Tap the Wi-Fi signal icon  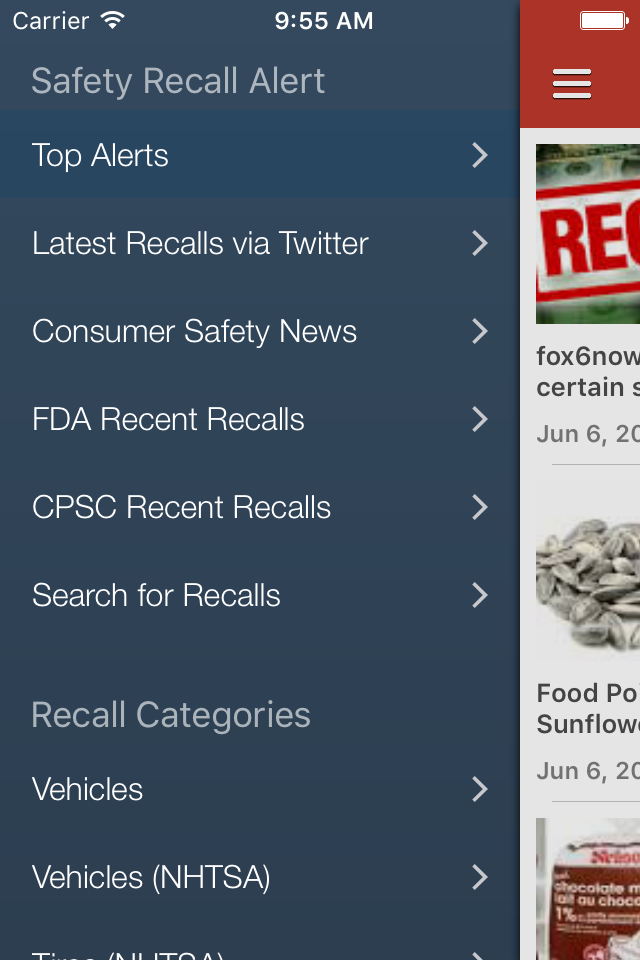tap(110, 19)
